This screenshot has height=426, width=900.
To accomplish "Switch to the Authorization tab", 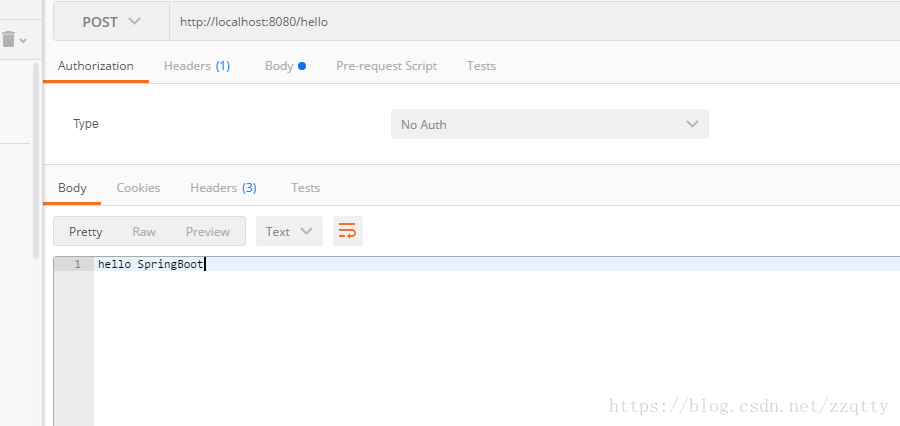I will click(x=96, y=66).
